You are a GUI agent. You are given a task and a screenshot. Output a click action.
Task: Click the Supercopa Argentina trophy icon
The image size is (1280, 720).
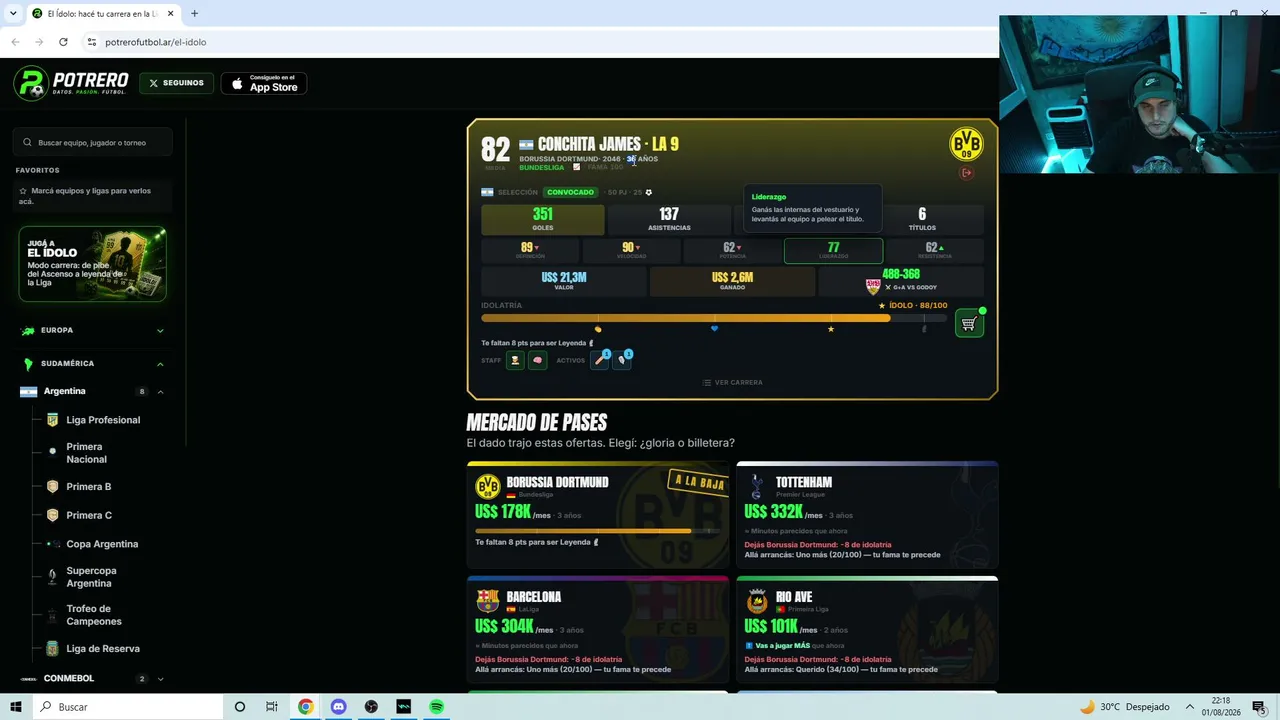point(52,577)
